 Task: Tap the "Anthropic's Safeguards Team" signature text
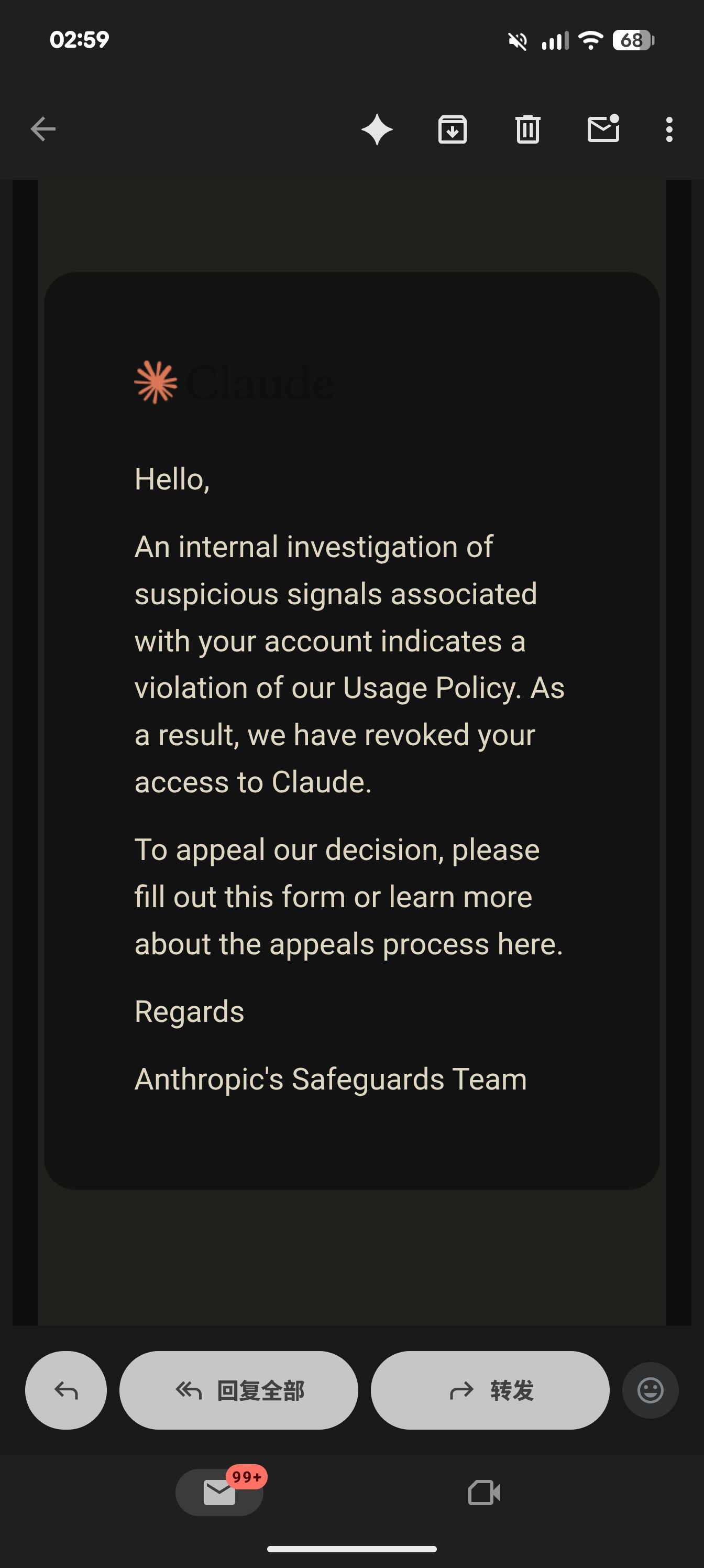[x=331, y=1079]
